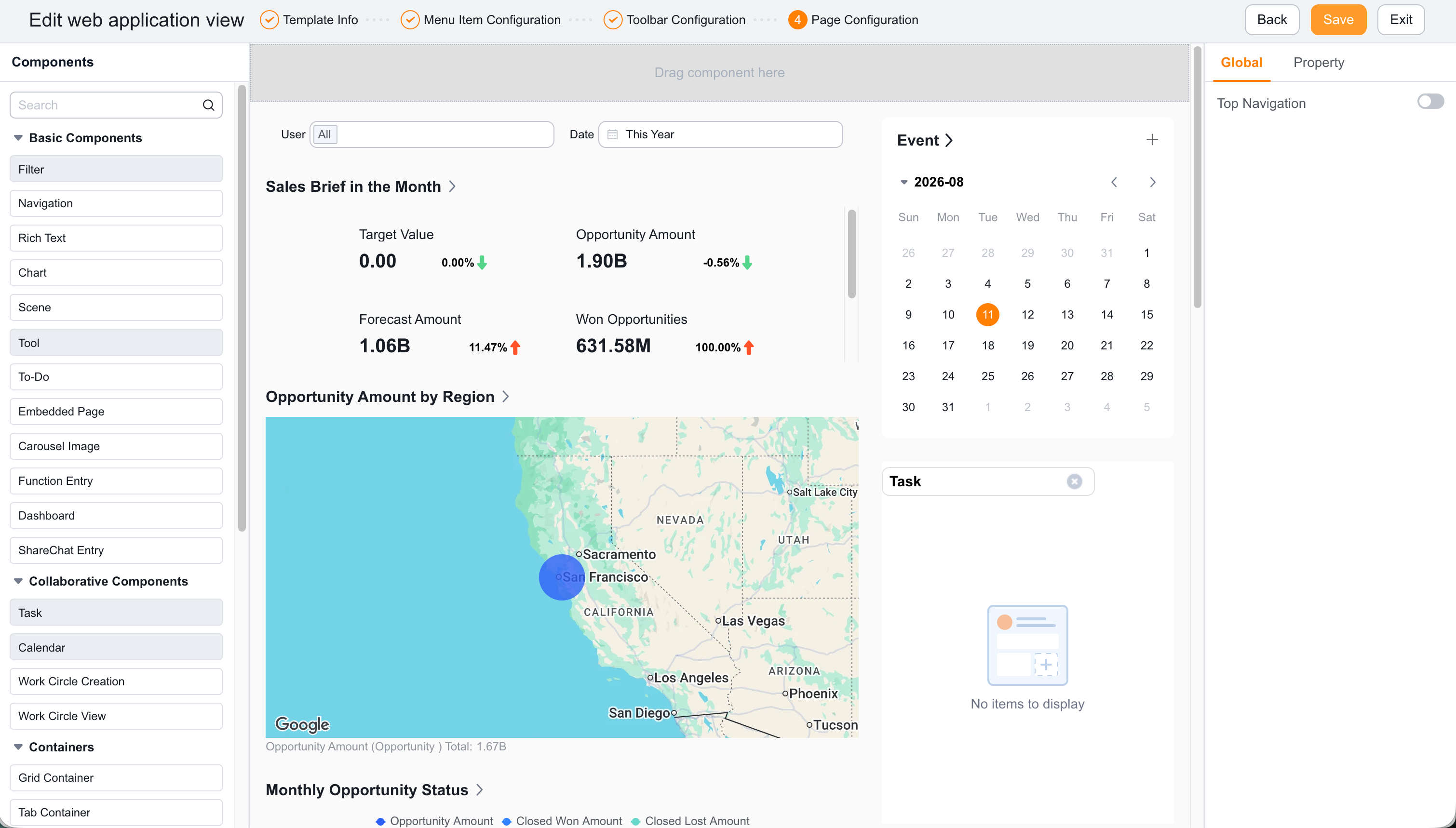Toggle Opportunity Amount legend series
This screenshot has height=828, width=1456.
click(434, 821)
